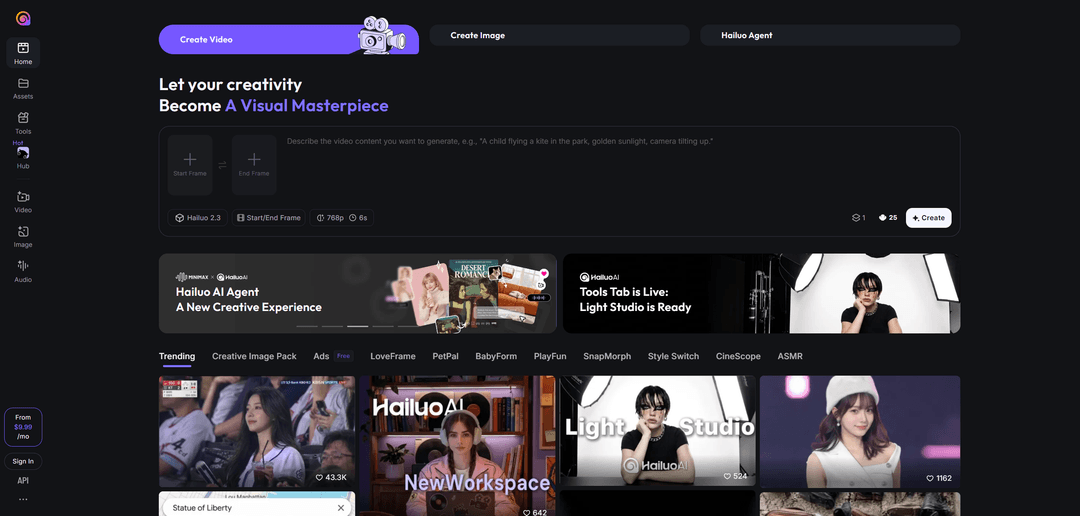Open the From $9.99/mo pricing button

[23, 427]
